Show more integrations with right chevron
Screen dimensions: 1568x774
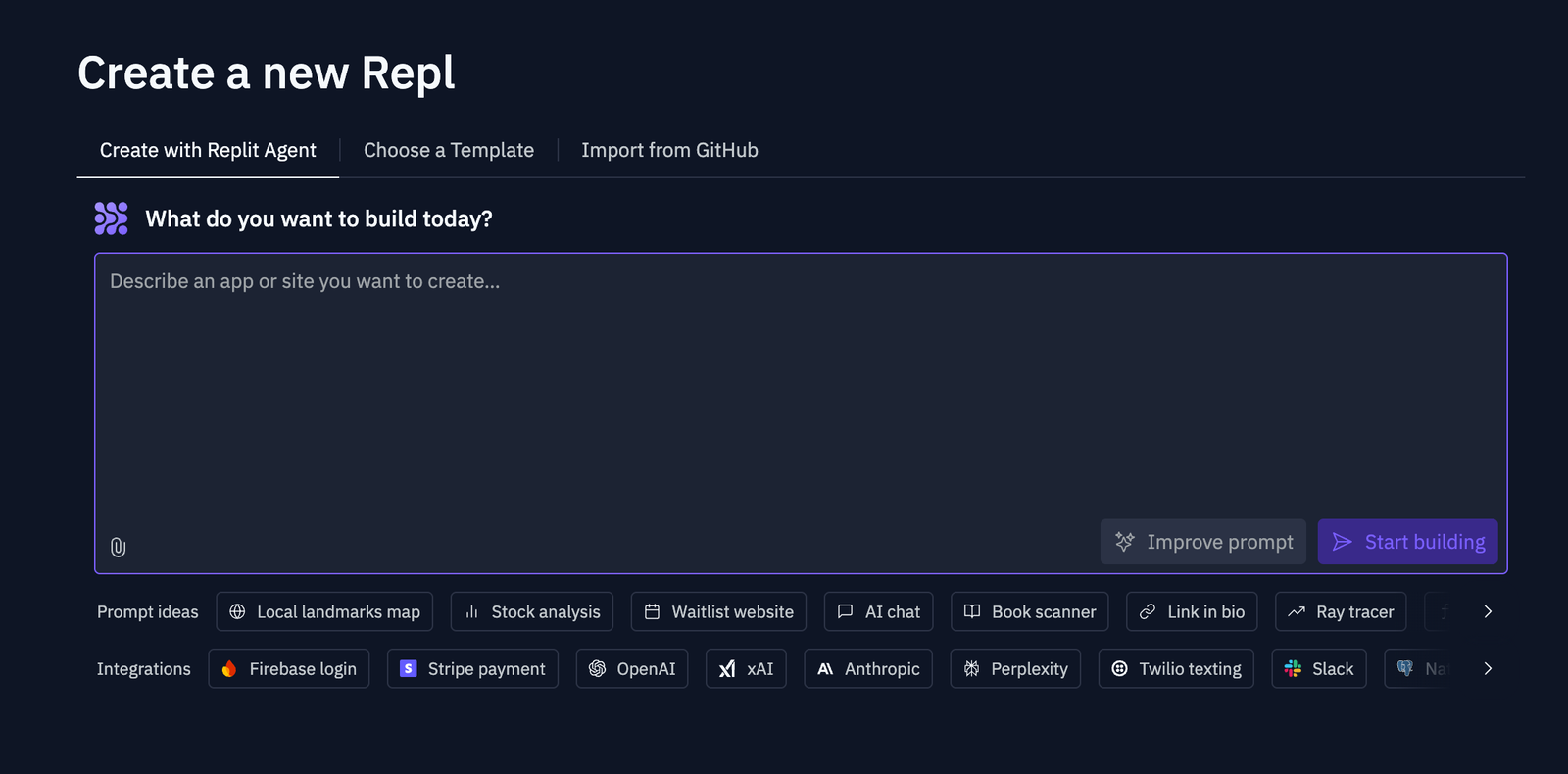pyautogui.click(x=1488, y=669)
